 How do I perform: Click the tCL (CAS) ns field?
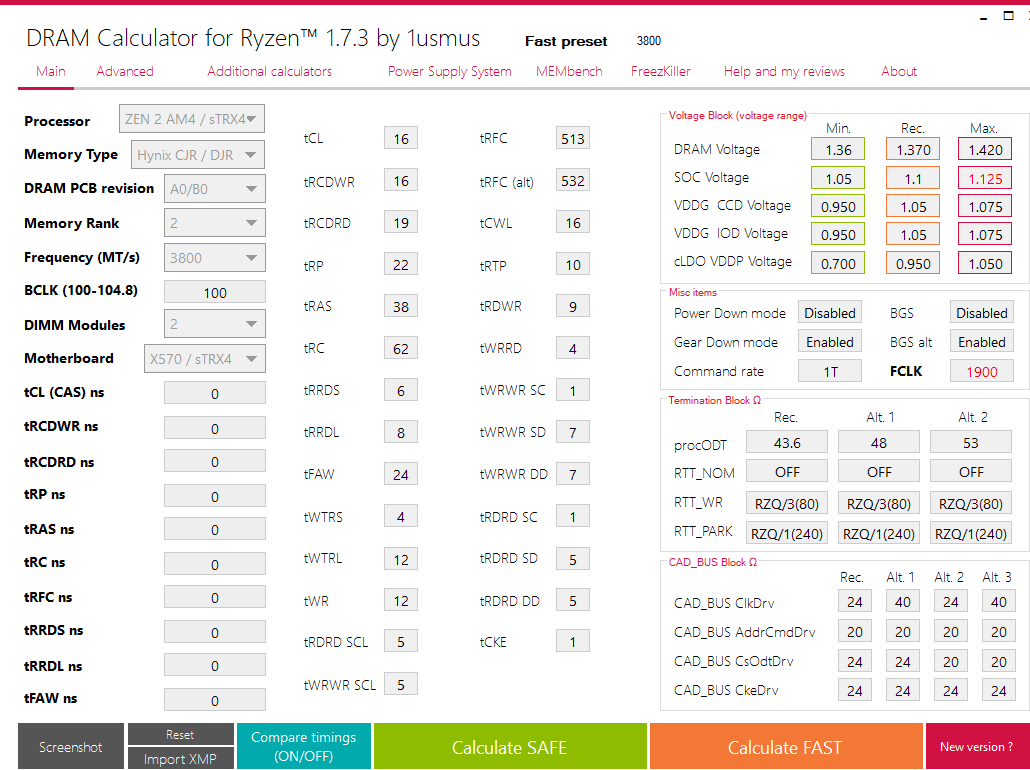pyautogui.click(x=215, y=393)
